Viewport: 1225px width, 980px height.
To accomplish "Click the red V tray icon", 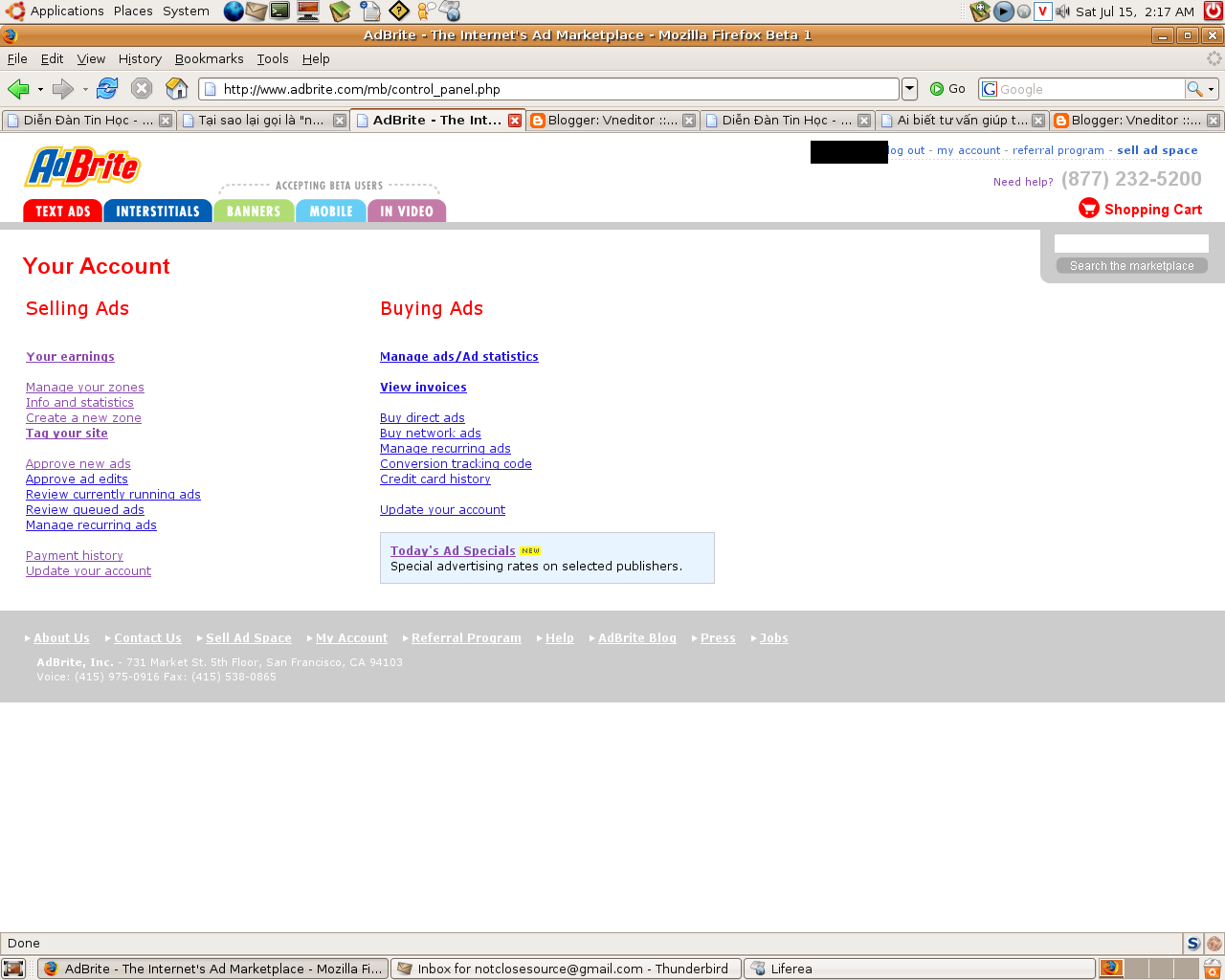I will pos(1042,11).
